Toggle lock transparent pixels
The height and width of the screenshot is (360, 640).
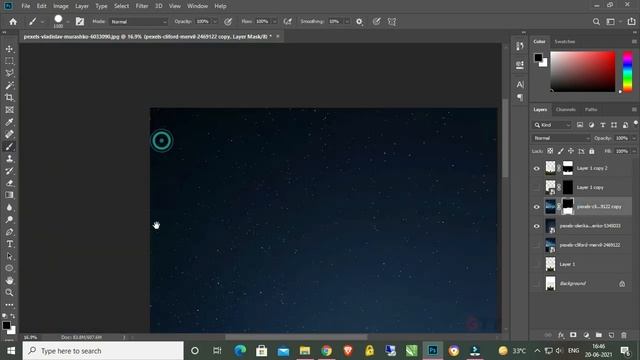[x=550, y=151]
